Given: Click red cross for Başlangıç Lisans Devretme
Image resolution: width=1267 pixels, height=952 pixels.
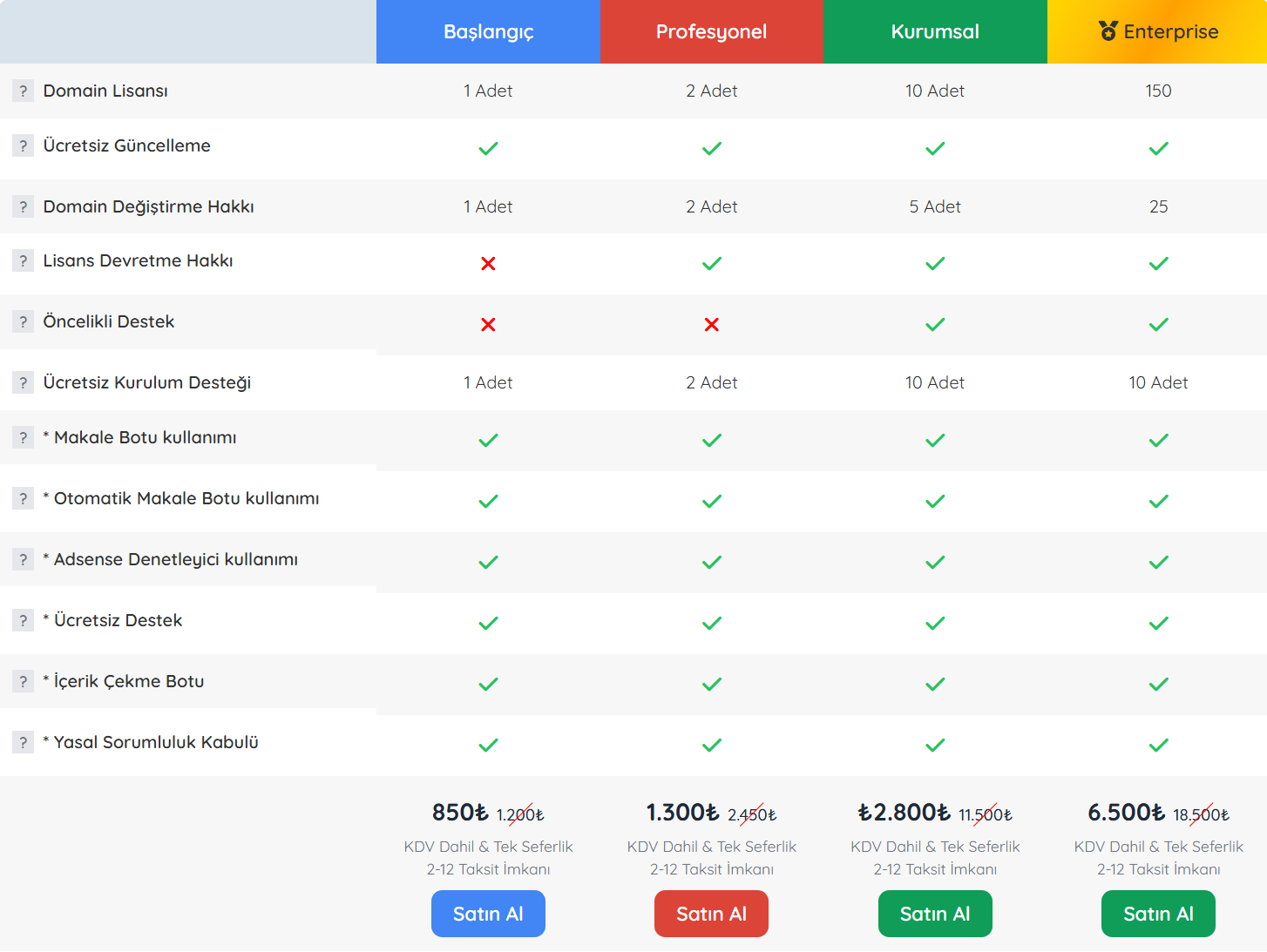Looking at the screenshot, I should pos(488,263).
